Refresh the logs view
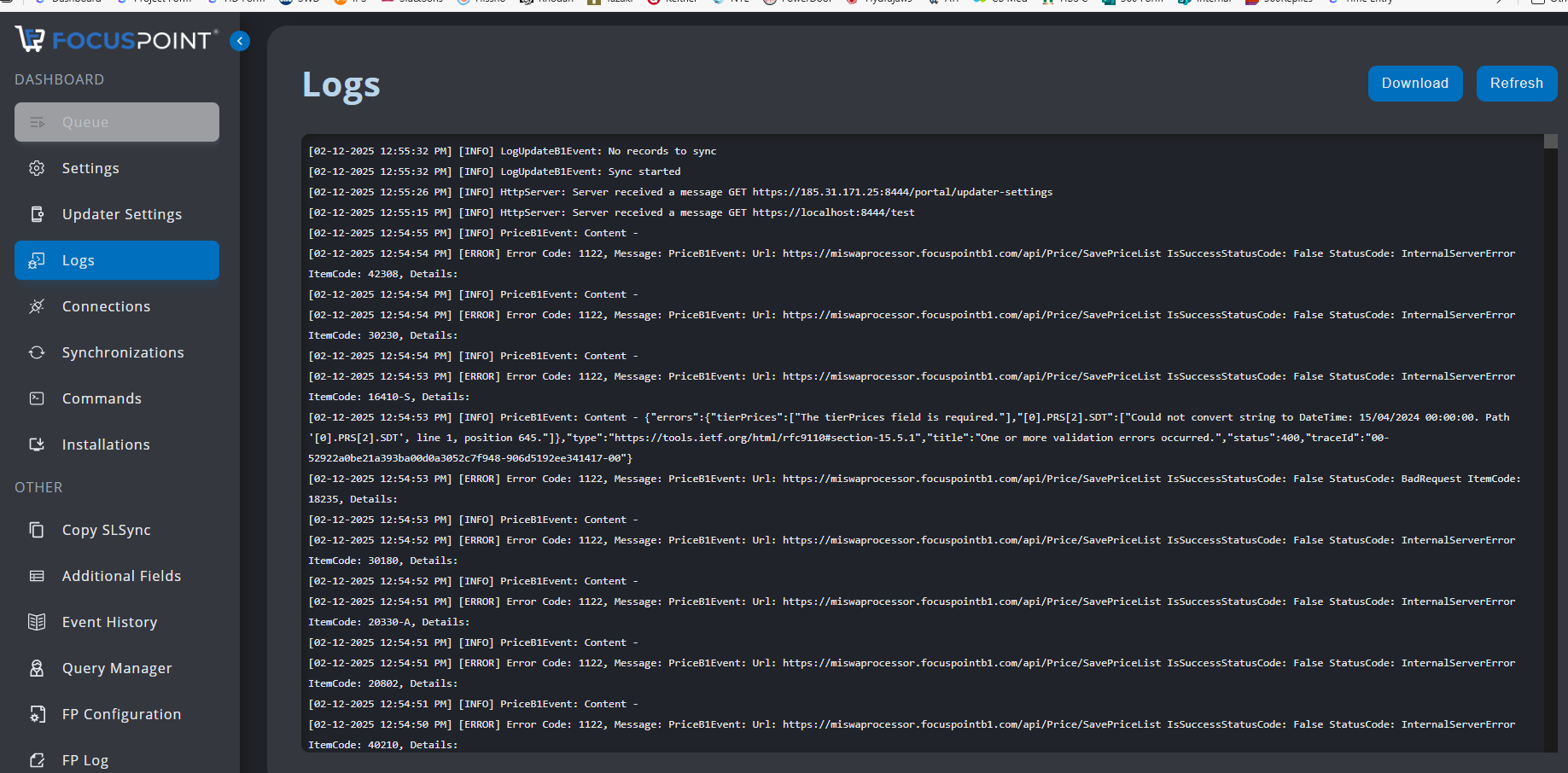Image resolution: width=1568 pixels, height=773 pixels. click(x=1516, y=84)
